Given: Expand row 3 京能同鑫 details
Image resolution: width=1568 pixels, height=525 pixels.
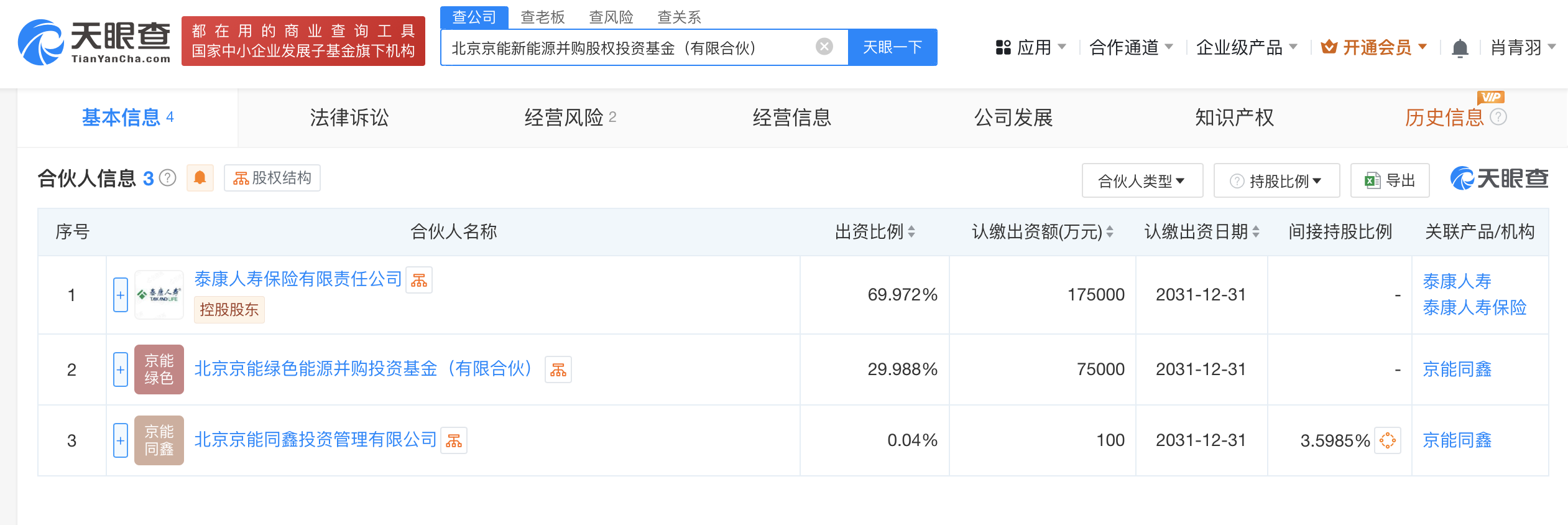Looking at the screenshot, I should [x=121, y=440].
